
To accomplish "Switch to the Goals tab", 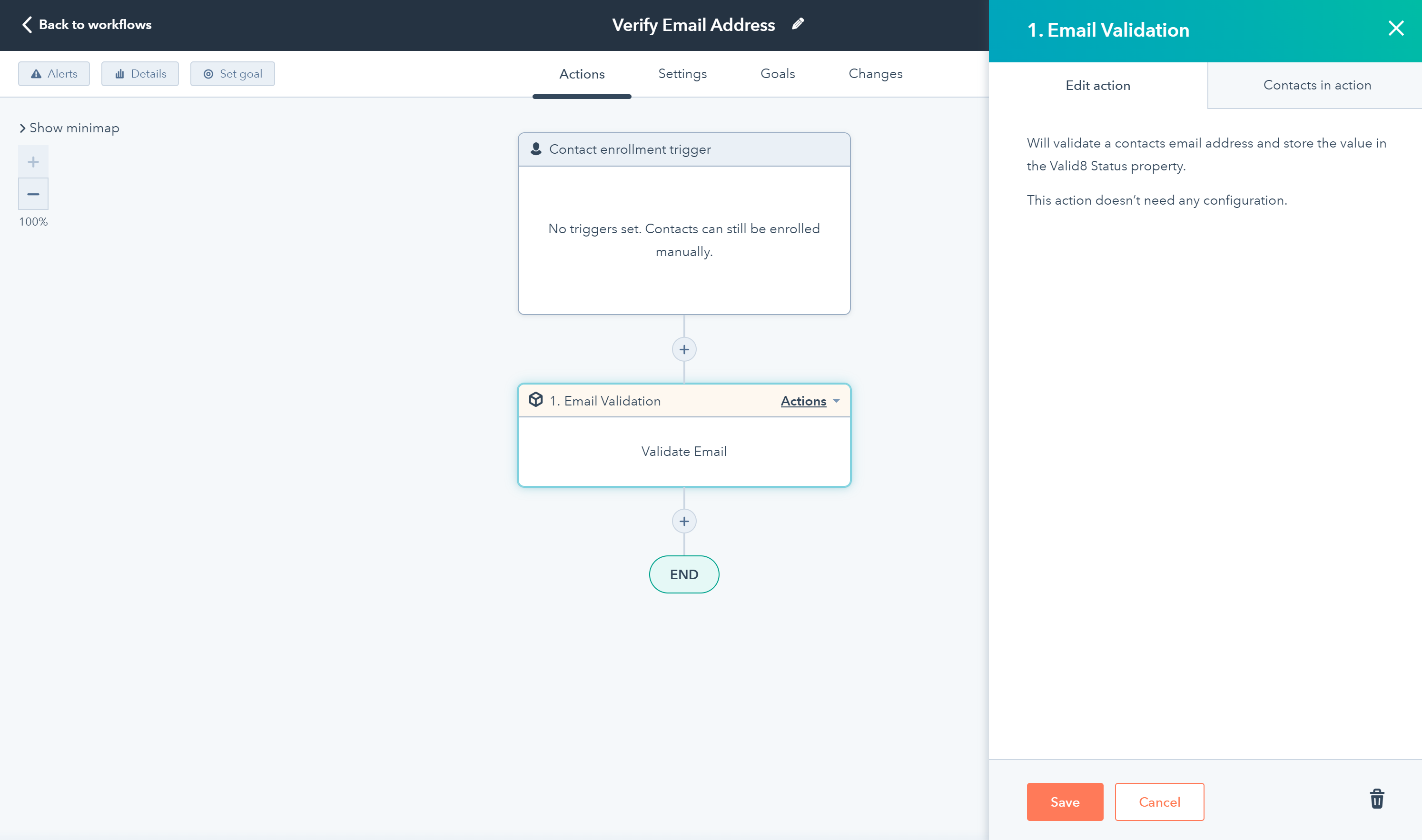I will pos(778,74).
